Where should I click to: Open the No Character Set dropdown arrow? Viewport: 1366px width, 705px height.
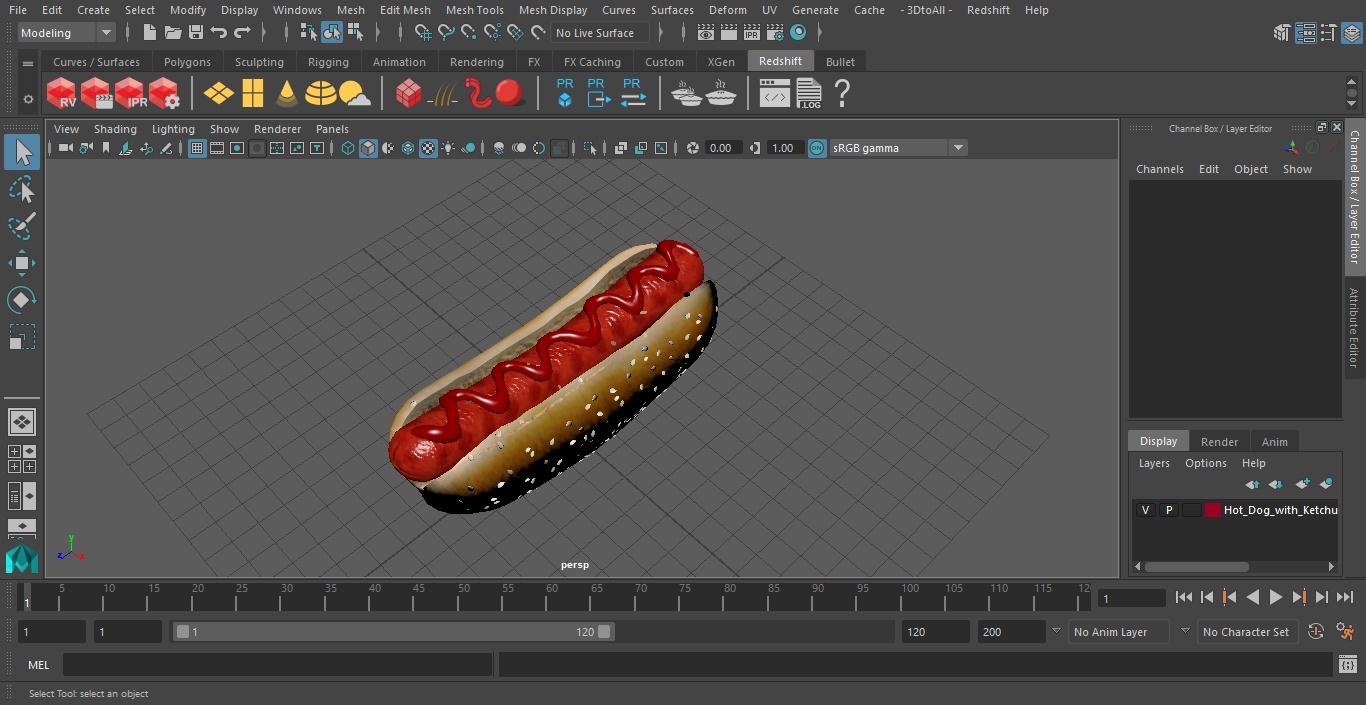(1185, 632)
